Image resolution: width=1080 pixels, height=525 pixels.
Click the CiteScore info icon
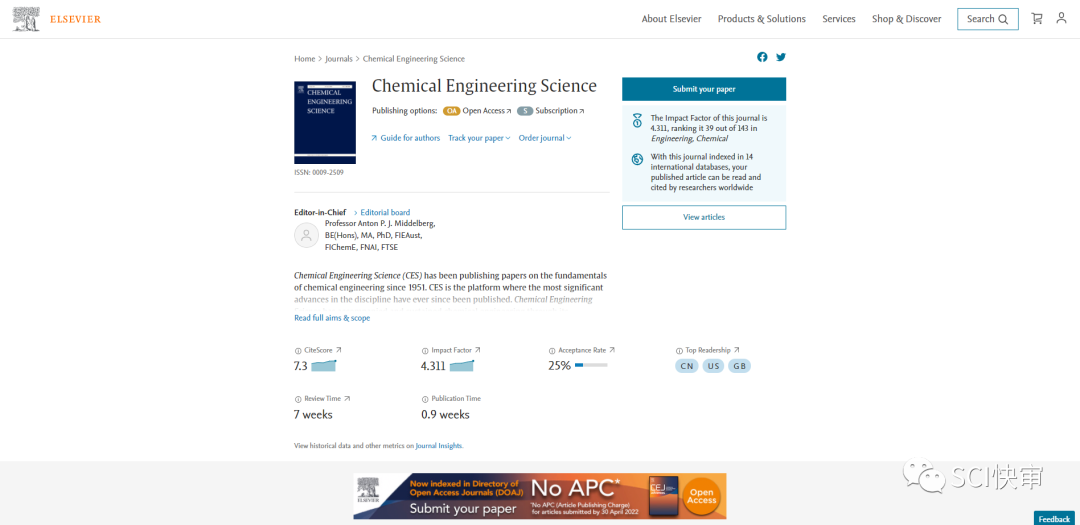click(x=298, y=351)
